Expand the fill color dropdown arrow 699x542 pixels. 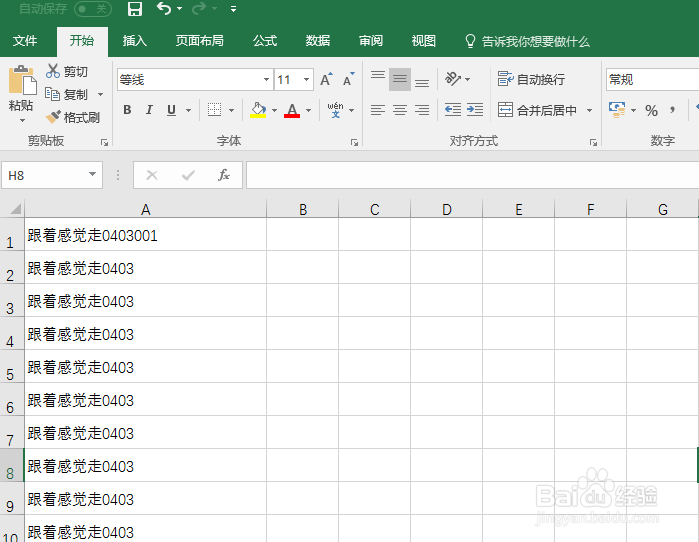click(x=274, y=110)
